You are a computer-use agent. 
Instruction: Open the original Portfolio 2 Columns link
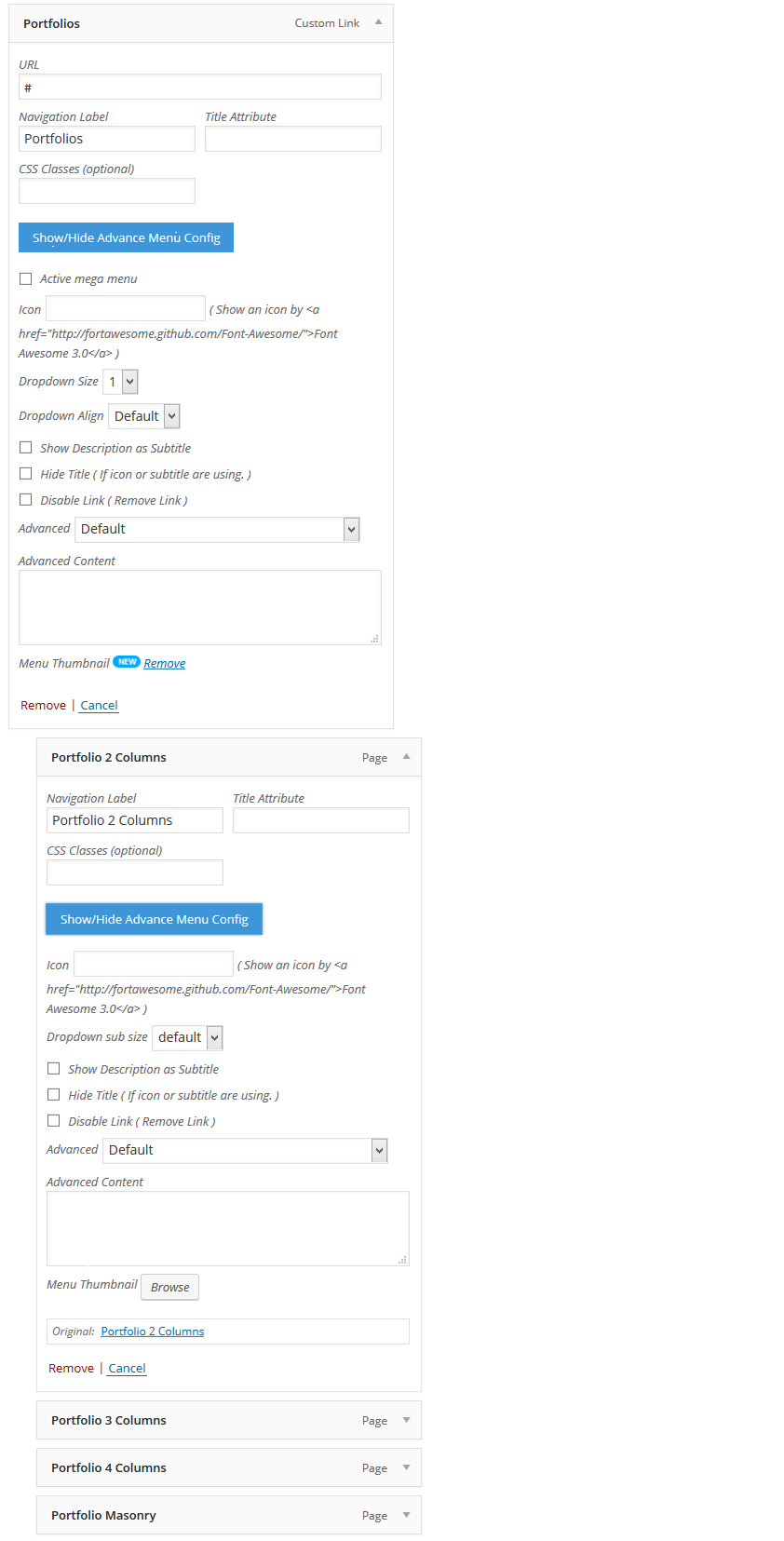click(153, 1331)
